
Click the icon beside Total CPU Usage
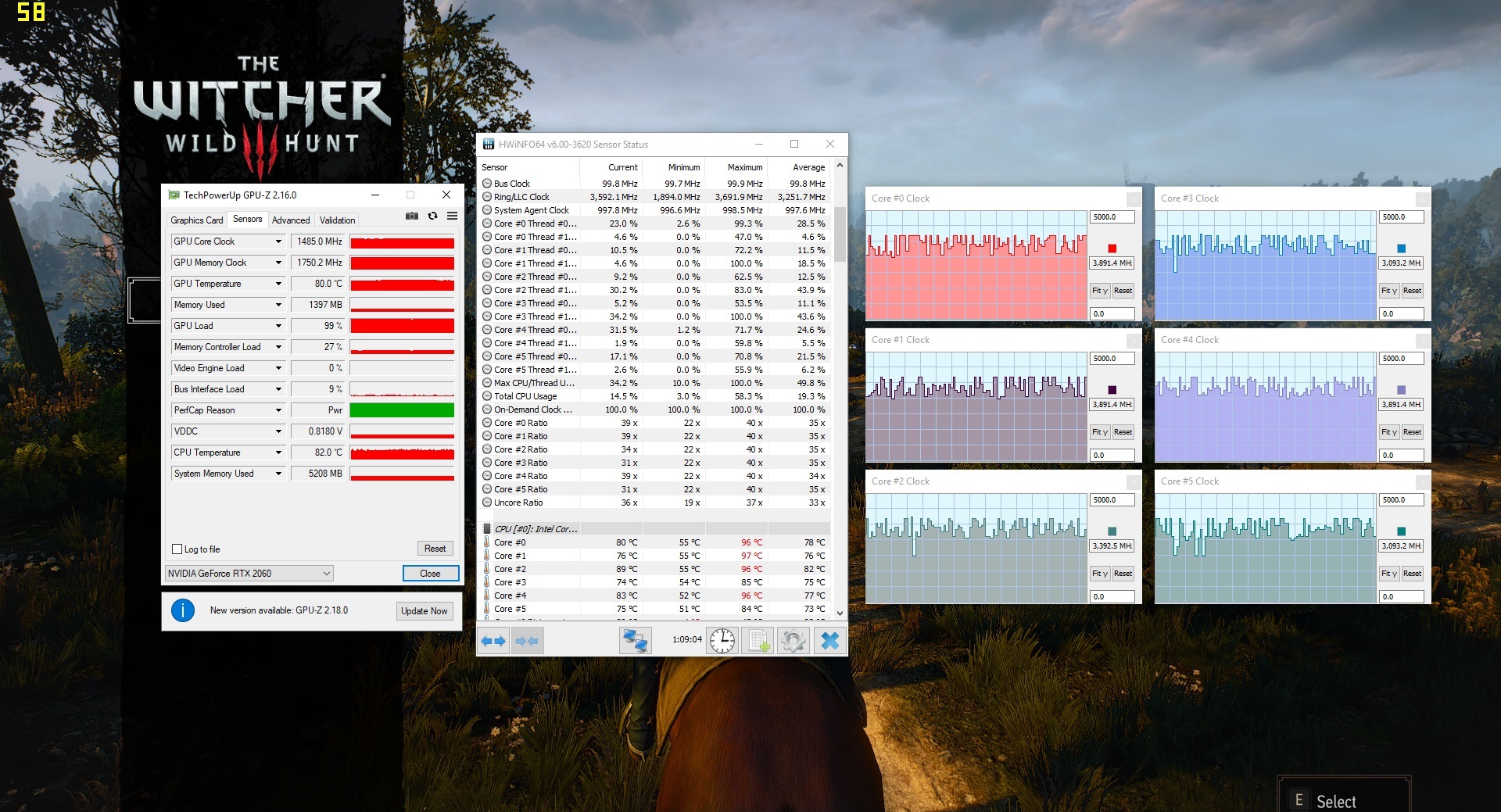[x=487, y=396]
